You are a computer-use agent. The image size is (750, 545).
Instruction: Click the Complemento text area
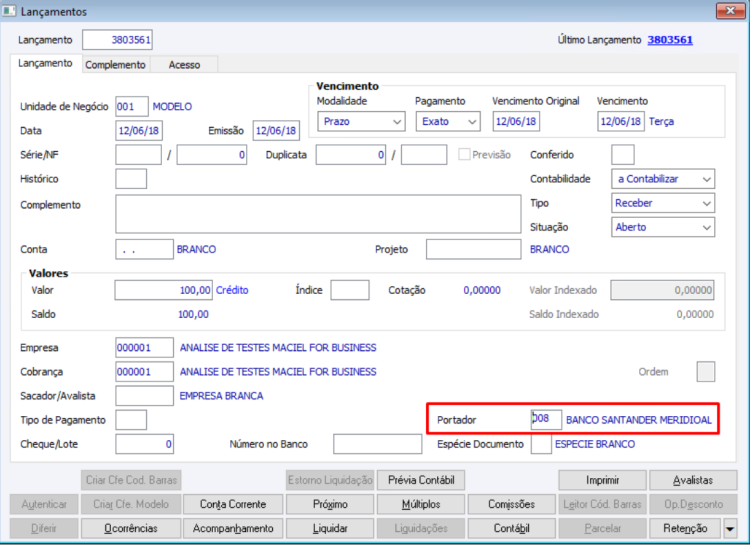click(318, 214)
